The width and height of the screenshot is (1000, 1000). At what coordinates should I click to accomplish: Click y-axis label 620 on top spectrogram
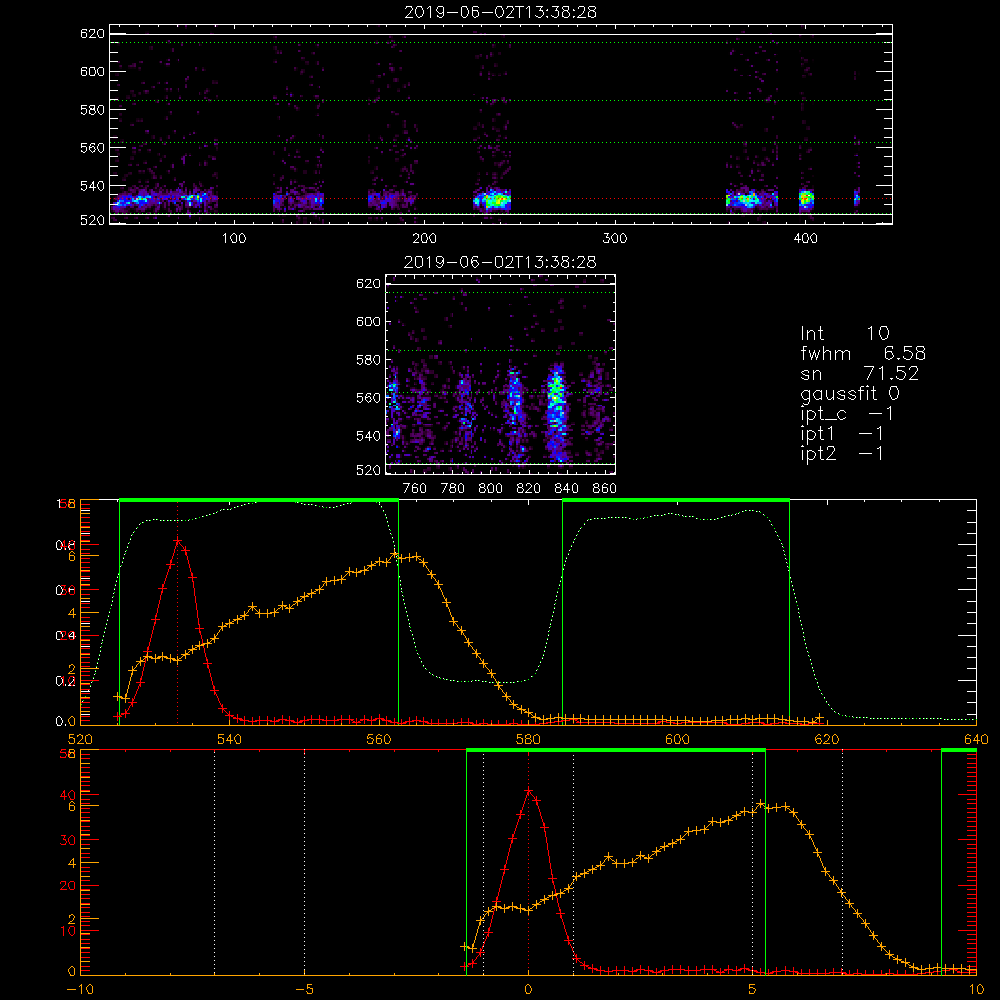click(92, 34)
